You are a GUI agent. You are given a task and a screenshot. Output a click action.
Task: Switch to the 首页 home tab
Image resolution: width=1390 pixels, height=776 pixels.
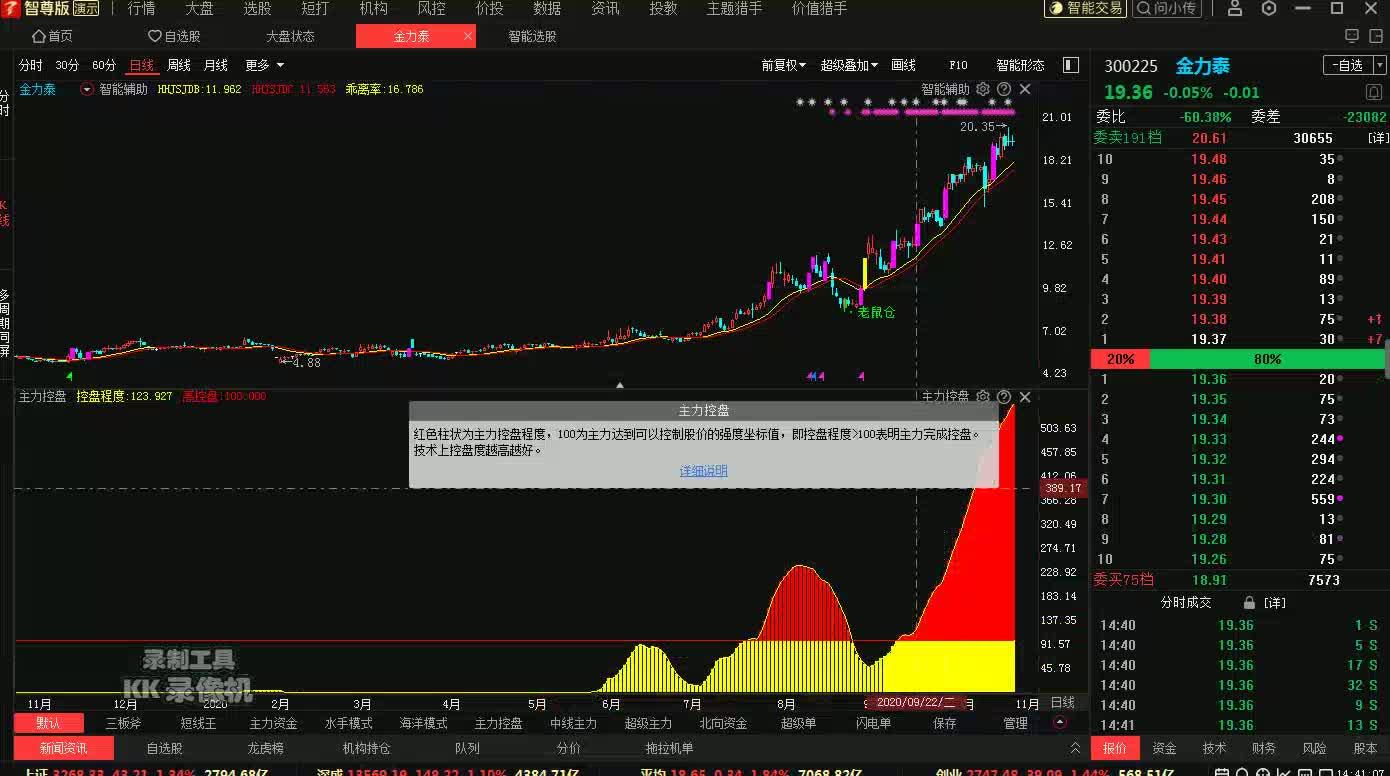[52, 36]
